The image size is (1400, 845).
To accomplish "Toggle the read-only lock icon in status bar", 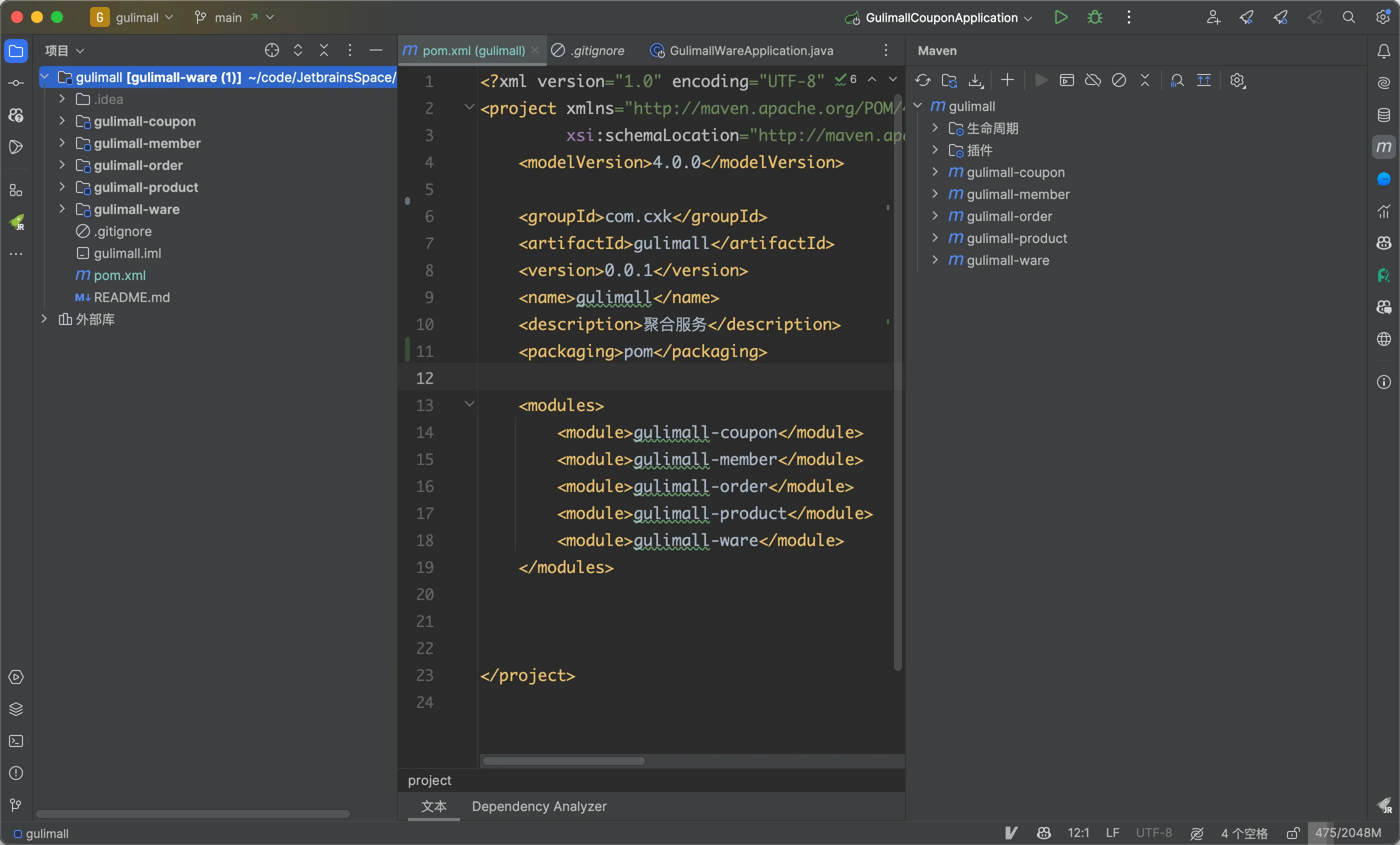I will [x=1292, y=833].
